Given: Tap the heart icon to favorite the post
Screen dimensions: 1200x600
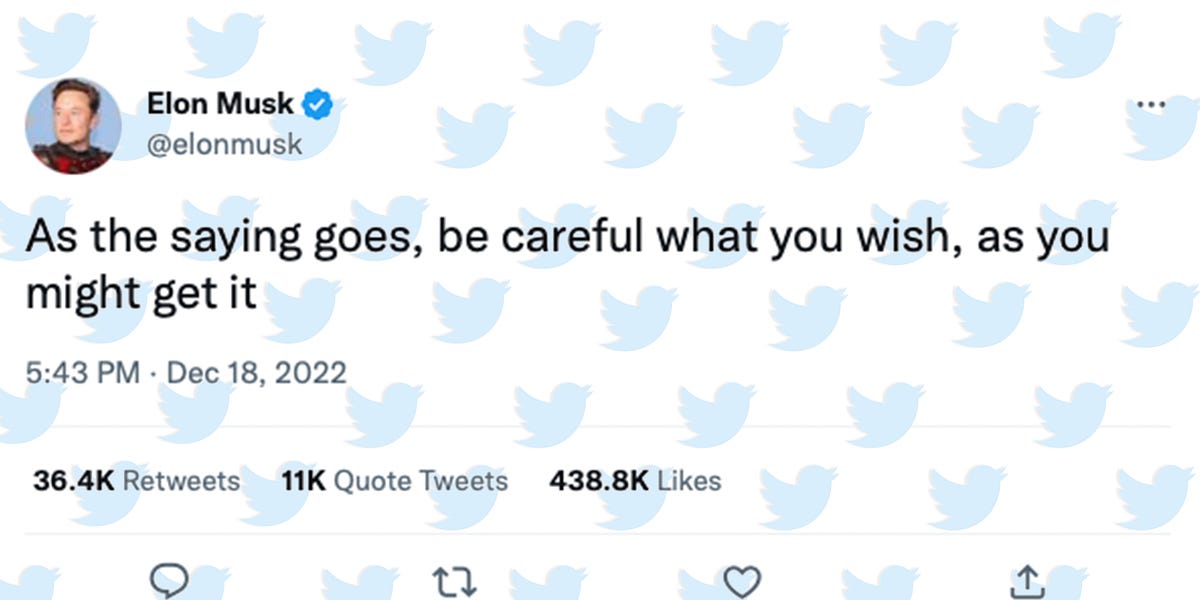Looking at the screenshot, I should click(x=741, y=578).
